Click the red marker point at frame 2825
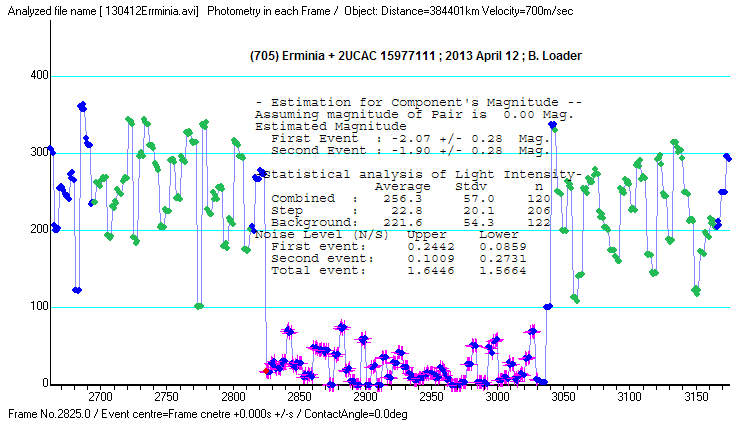740x425 pixels. tap(266, 371)
